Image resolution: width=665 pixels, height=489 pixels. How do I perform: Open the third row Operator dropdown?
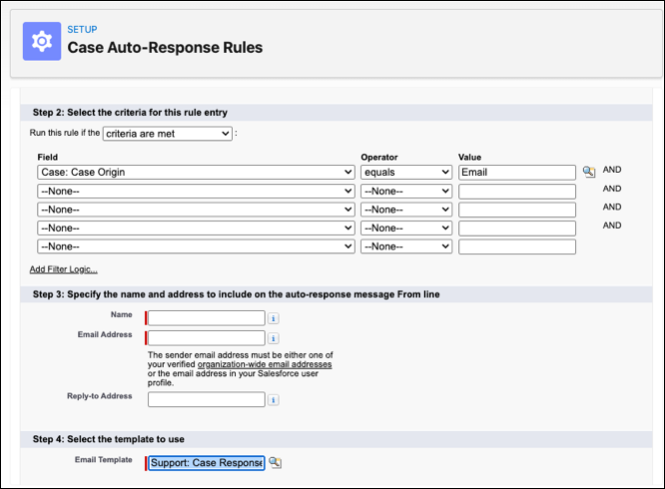(x=406, y=210)
